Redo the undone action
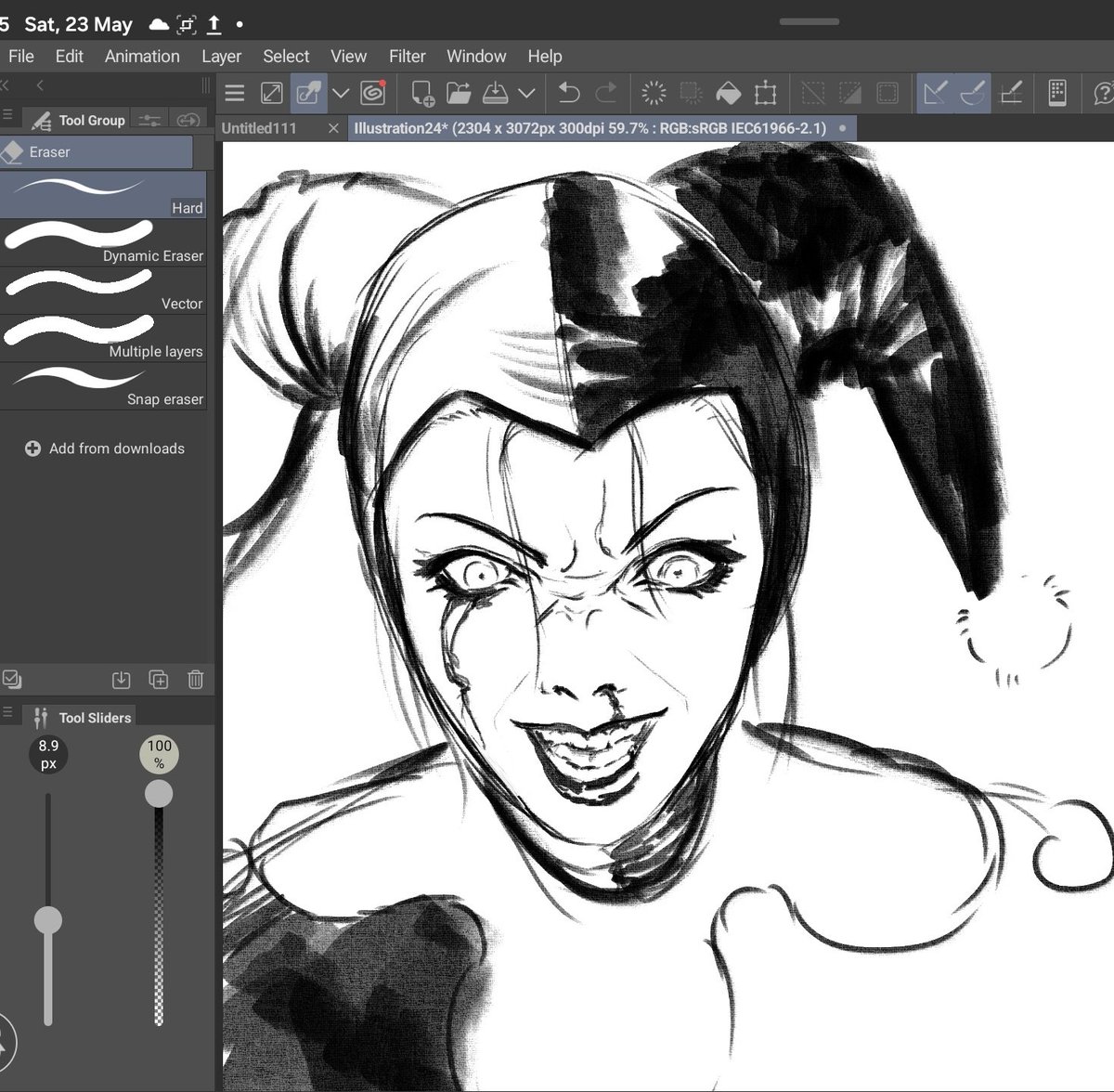The height and width of the screenshot is (1092, 1114). [605, 93]
